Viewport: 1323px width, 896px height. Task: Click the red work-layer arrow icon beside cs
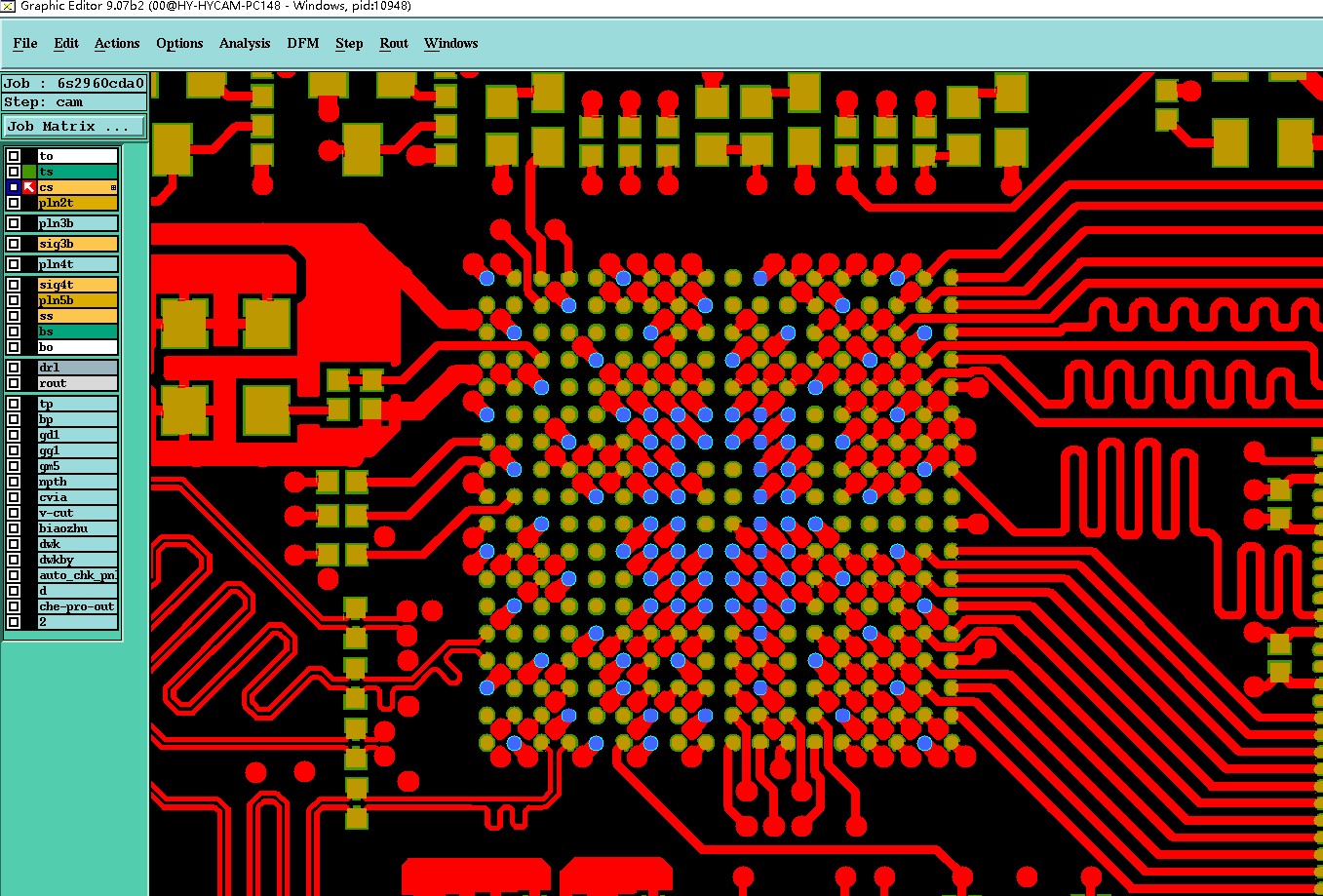29,187
